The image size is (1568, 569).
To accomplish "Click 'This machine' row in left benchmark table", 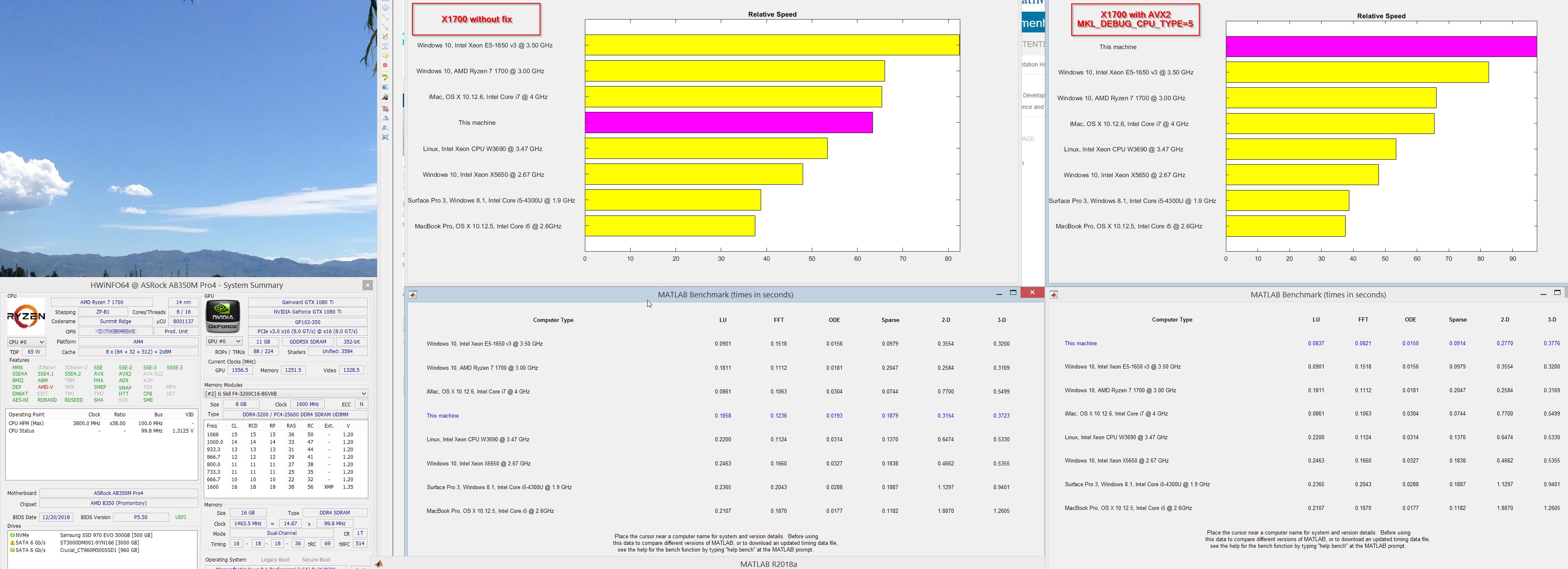I will click(x=443, y=416).
